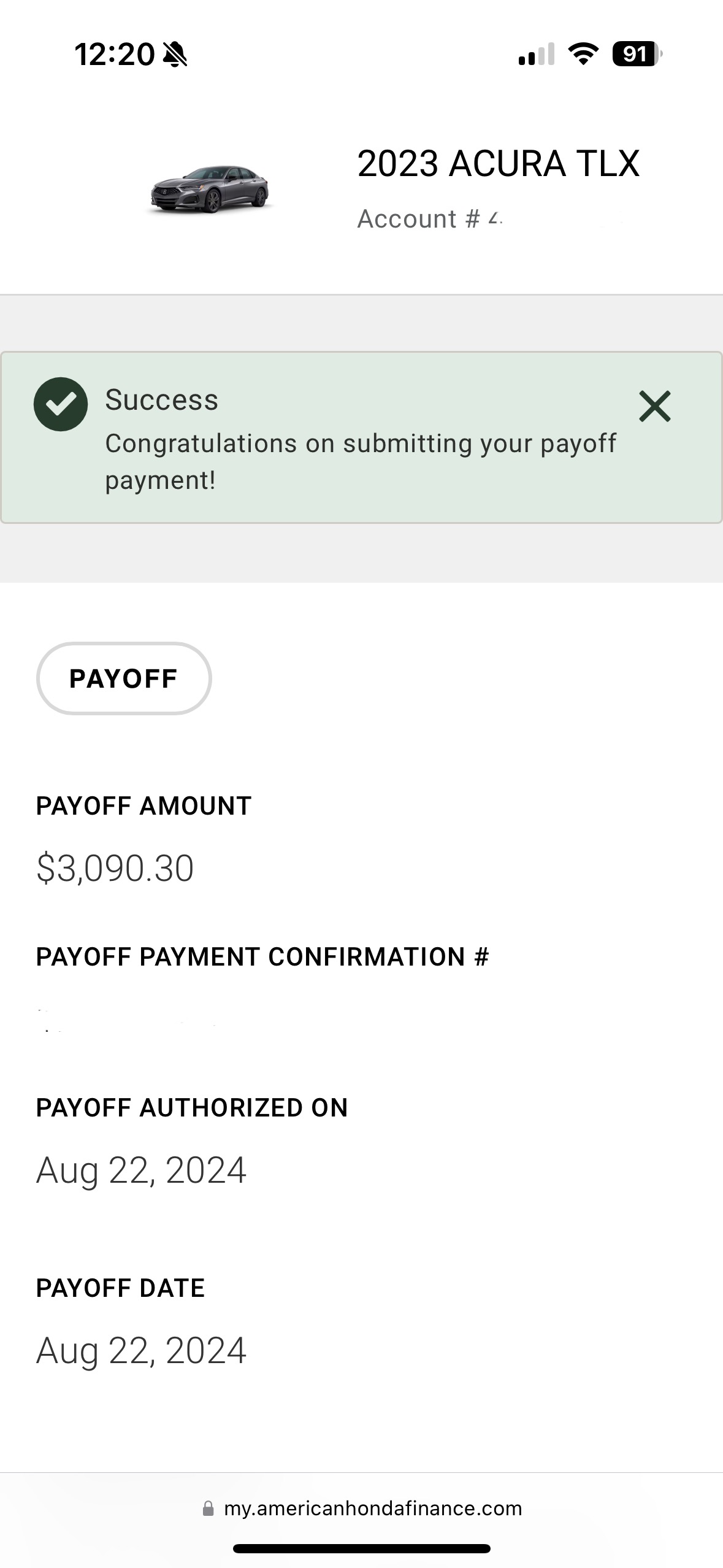
Task: Tap the date under Payoff Authorized On
Action: pos(141,1170)
